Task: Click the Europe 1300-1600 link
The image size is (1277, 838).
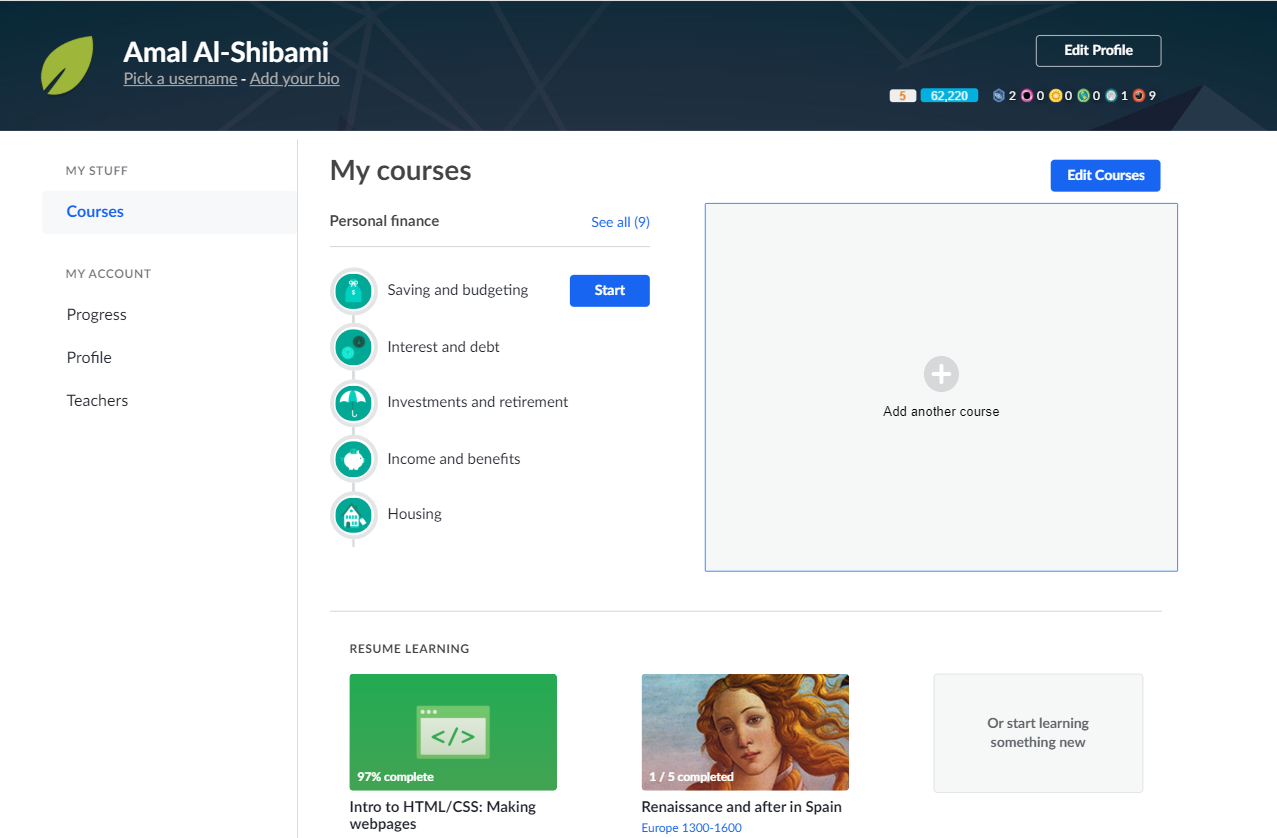Action: (692, 828)
